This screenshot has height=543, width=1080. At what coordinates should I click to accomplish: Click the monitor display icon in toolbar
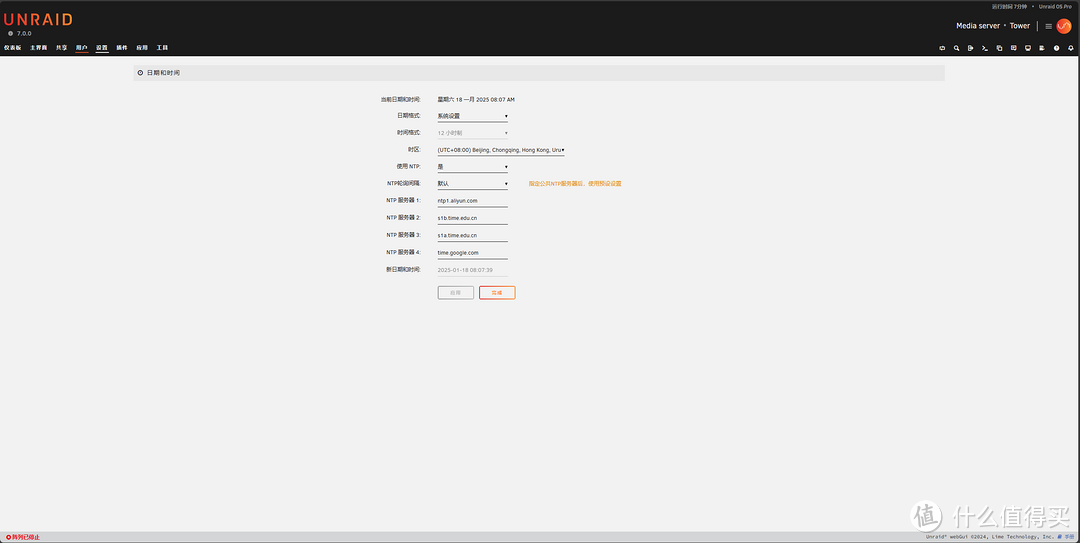pyautogui.click(x=1028, y=48)
